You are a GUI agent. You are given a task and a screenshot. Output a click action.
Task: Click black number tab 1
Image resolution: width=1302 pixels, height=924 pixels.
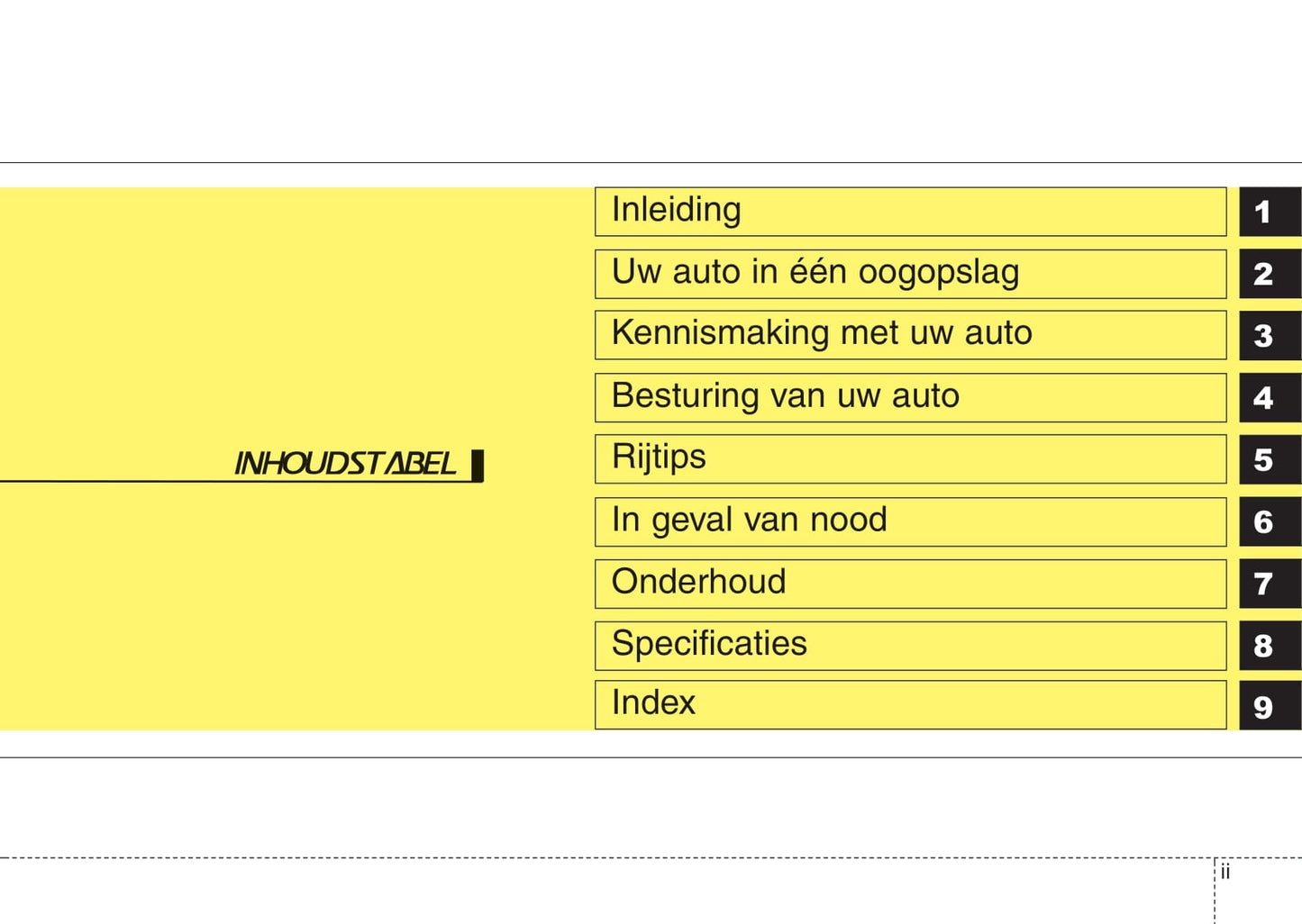1269,212
